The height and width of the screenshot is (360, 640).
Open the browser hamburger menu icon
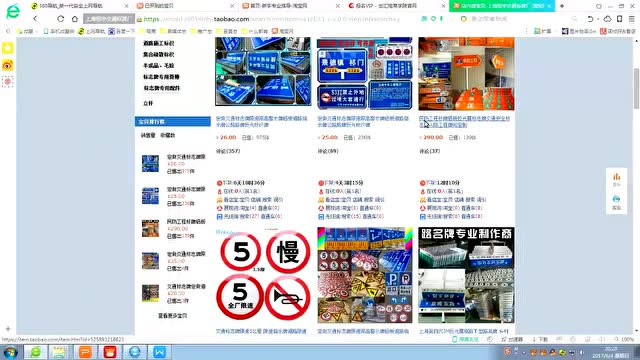tap(631, 19)
